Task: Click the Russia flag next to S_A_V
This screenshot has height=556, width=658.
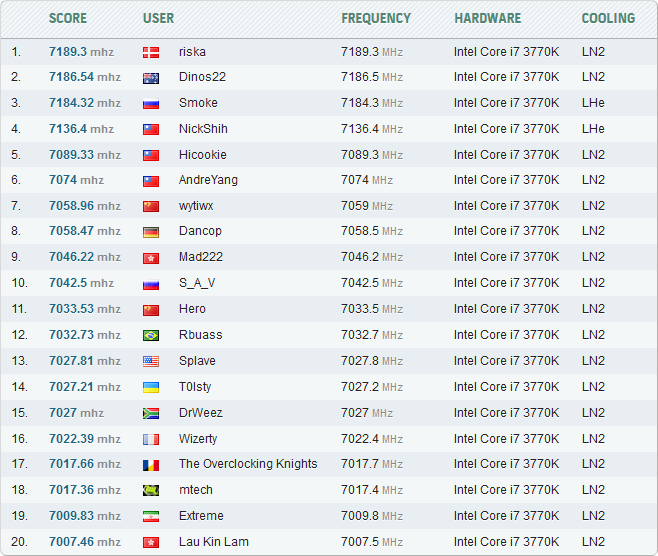Action: 151,284
